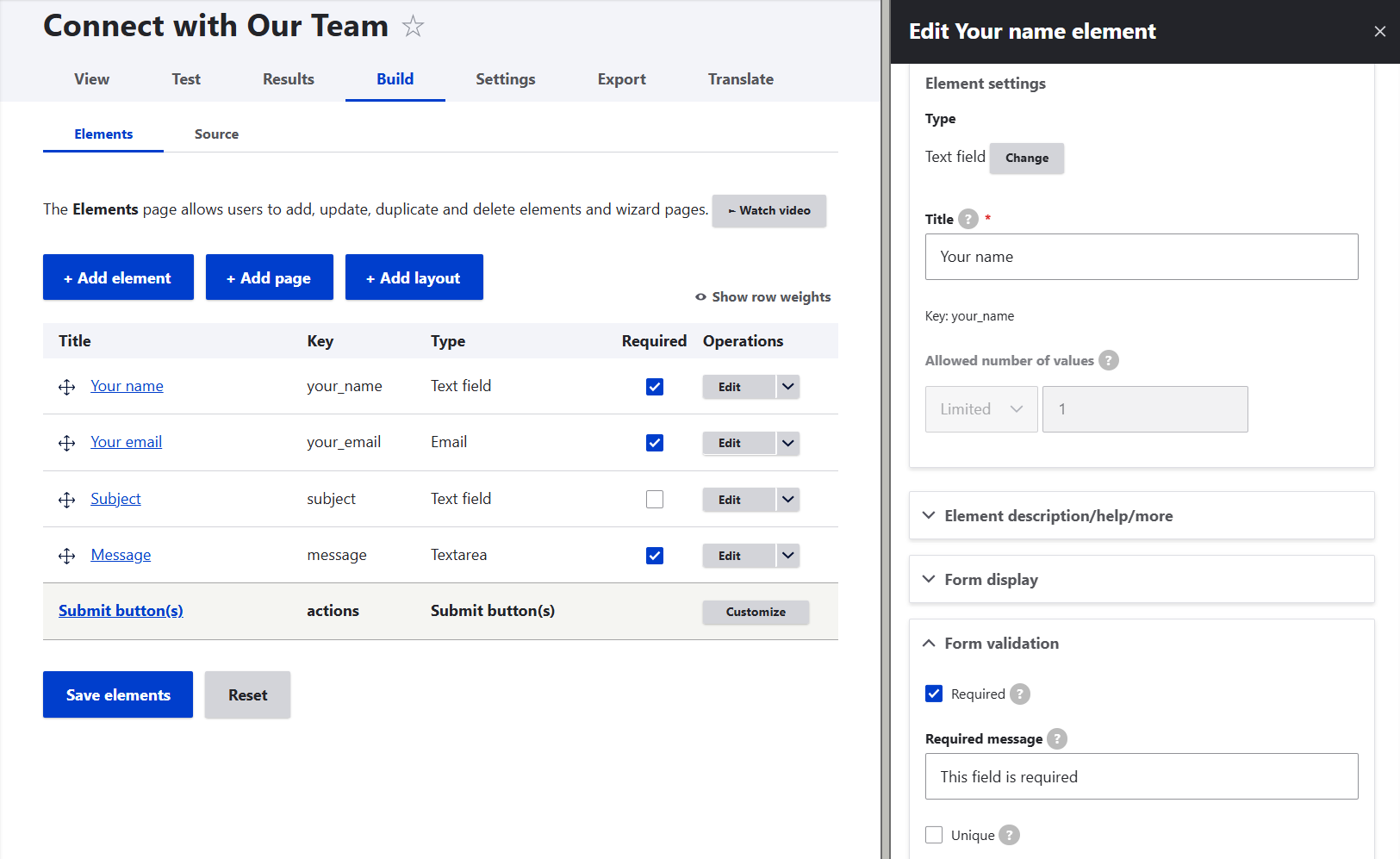The width and height of the screenshot is (1400, 859).
Task: Open the Message element link
Action: pos(121,555)
